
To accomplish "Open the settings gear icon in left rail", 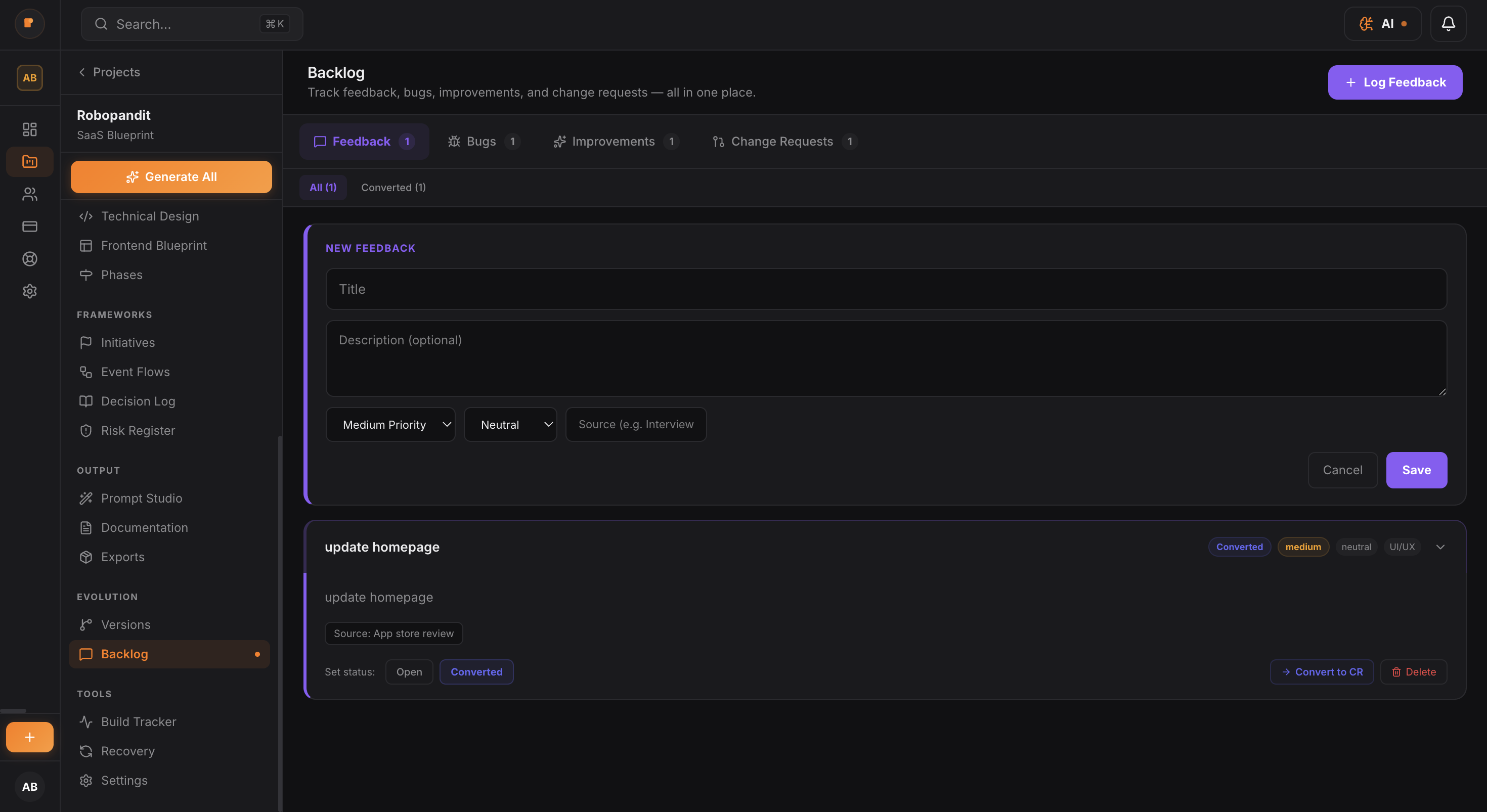I will point(29,291).
